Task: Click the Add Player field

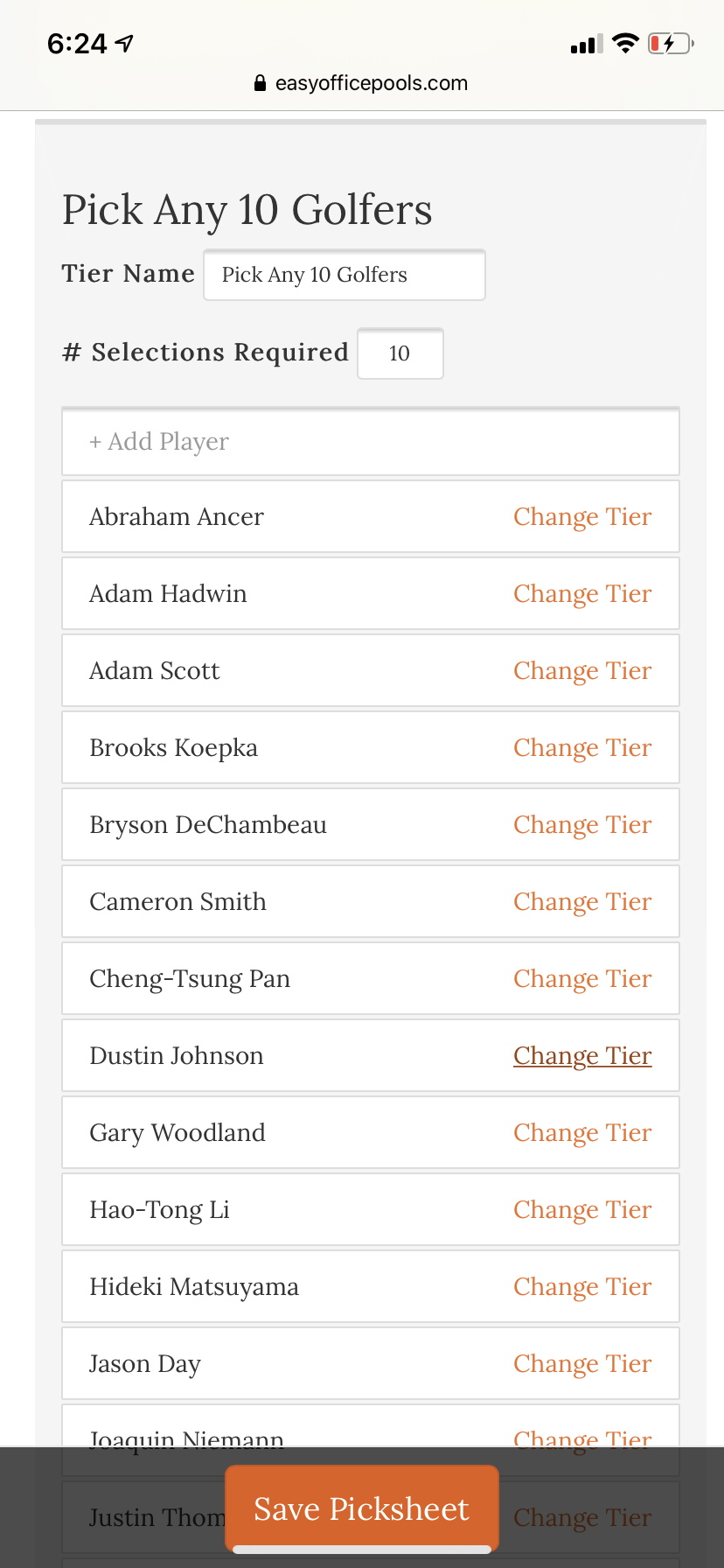Action: click(371, 442)
